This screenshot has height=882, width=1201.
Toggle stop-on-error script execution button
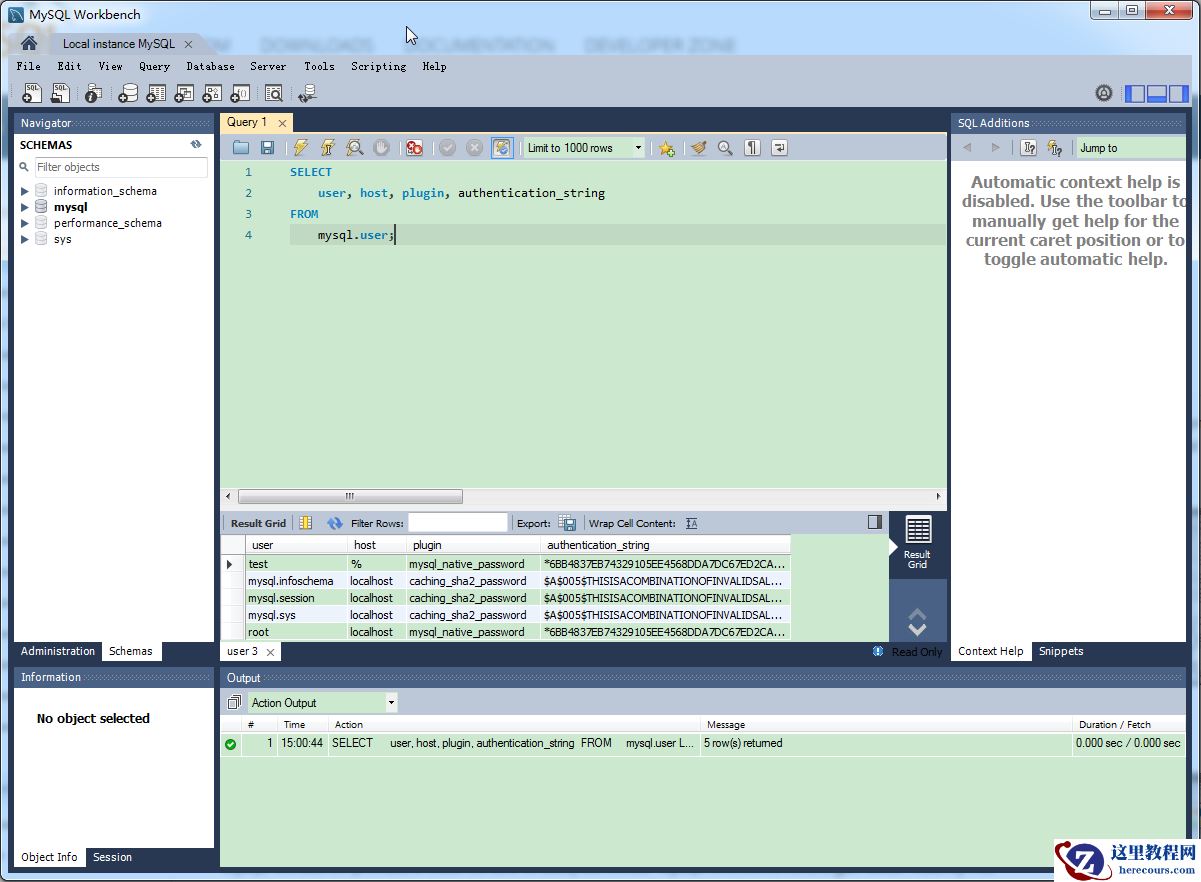click(x=414, y=148)
